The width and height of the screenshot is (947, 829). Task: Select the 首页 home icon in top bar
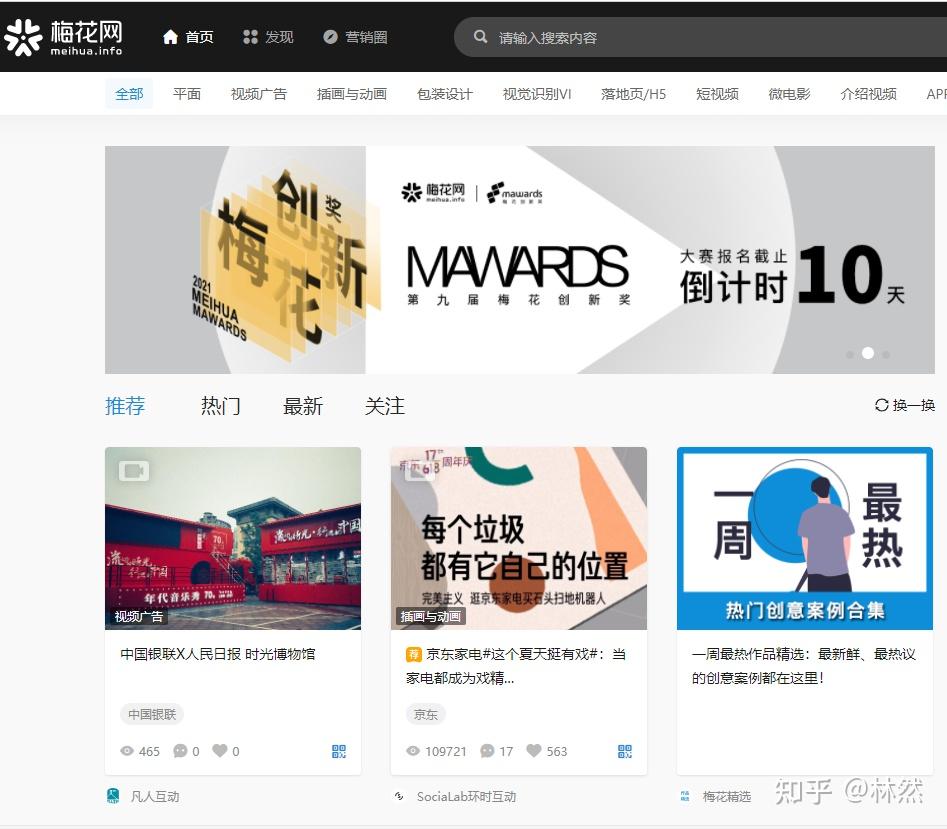(x=170, y=36)
